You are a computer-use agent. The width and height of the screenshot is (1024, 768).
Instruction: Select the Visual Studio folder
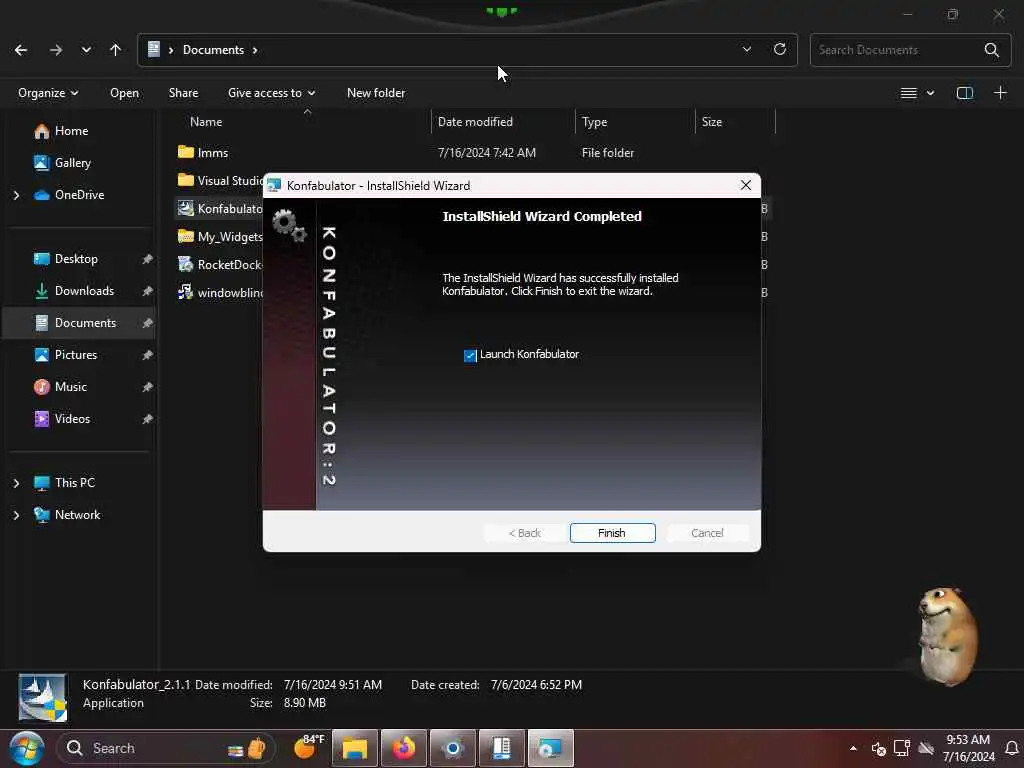220,181
